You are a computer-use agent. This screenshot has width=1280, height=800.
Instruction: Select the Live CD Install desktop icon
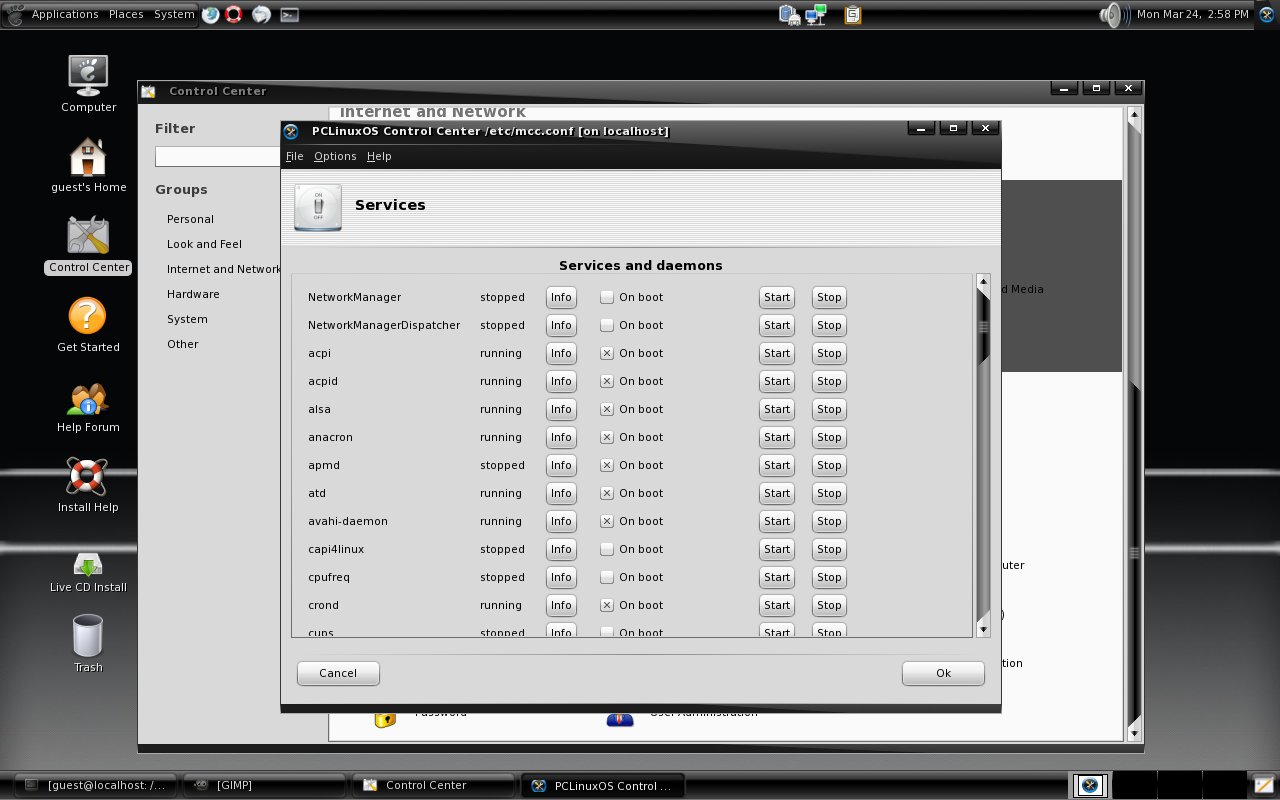click(88, 572)
